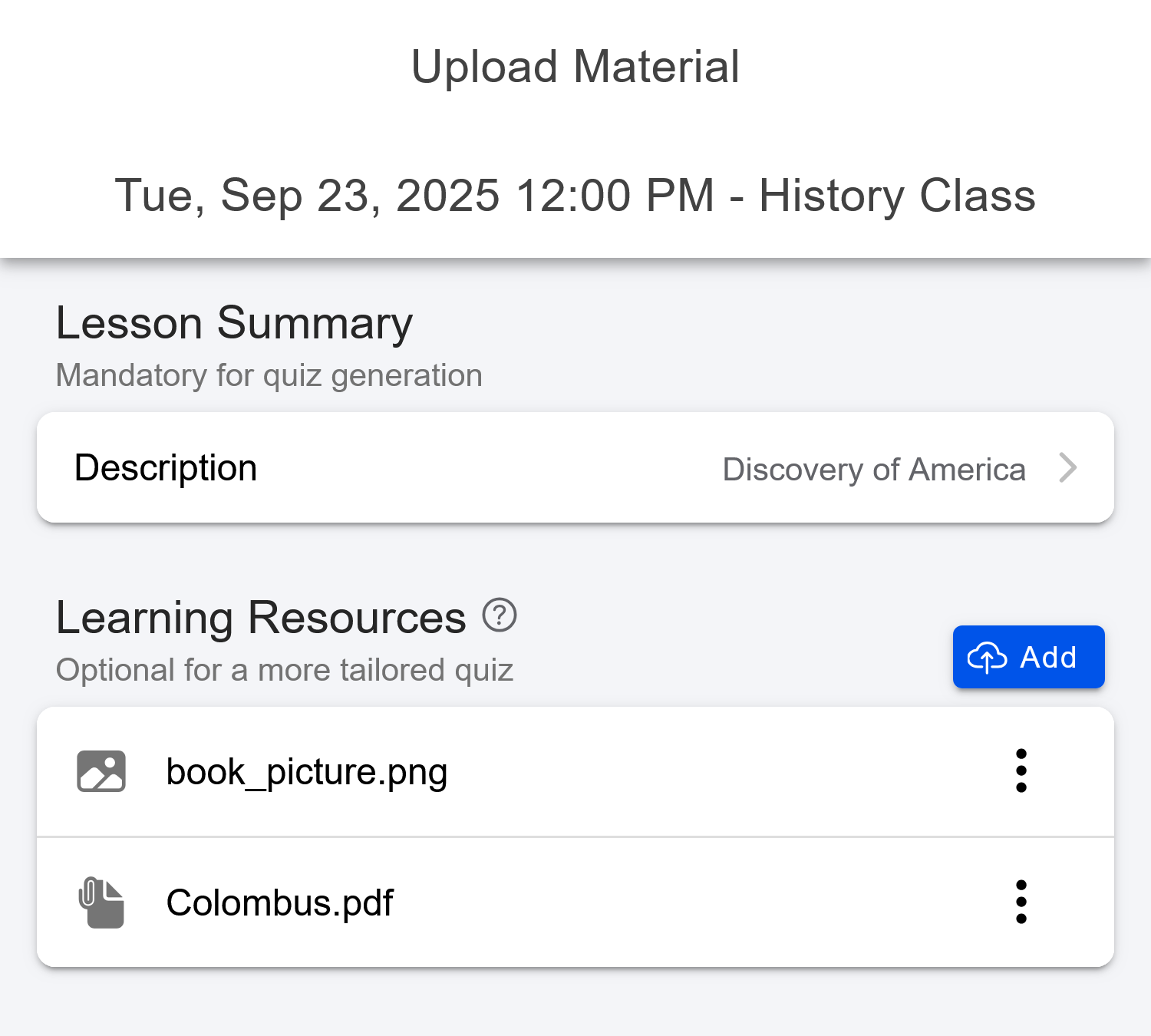Select the History Class session header
Image resolution: width=1151 pixels, height=1036 pixels.
[x=575, y=196]
